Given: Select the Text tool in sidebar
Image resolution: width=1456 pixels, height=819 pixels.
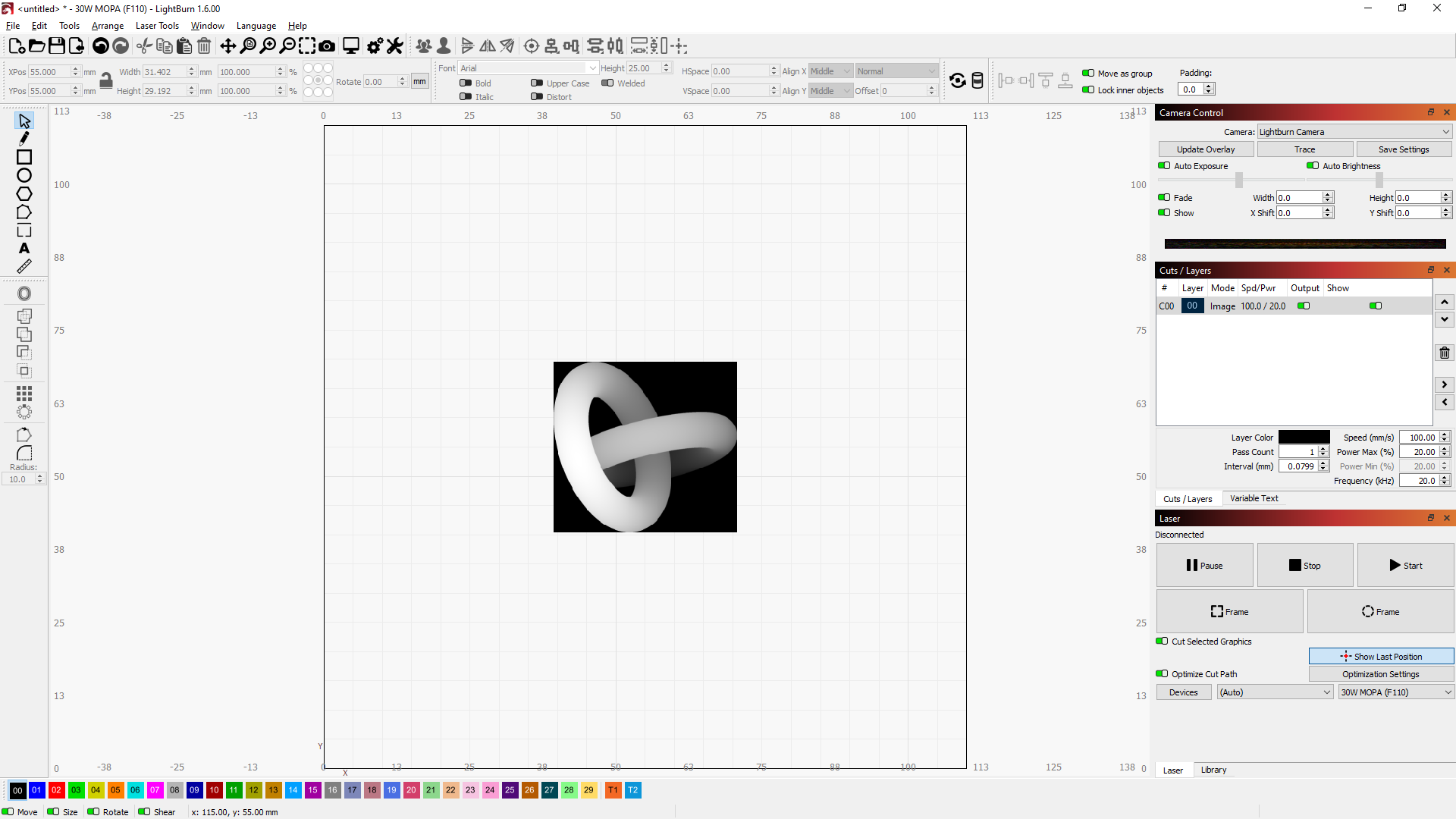Looking at the screenshot, I should coord(24,248).
